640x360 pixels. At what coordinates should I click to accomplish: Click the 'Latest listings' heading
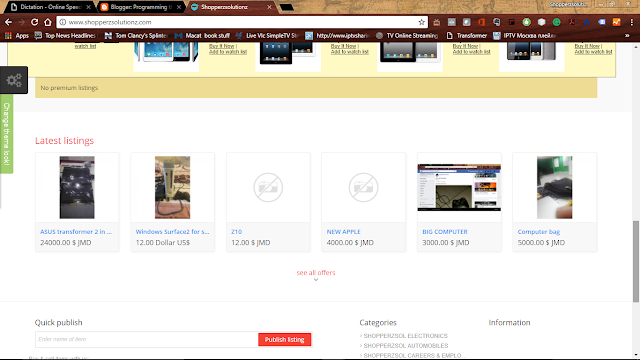[64, 140]
